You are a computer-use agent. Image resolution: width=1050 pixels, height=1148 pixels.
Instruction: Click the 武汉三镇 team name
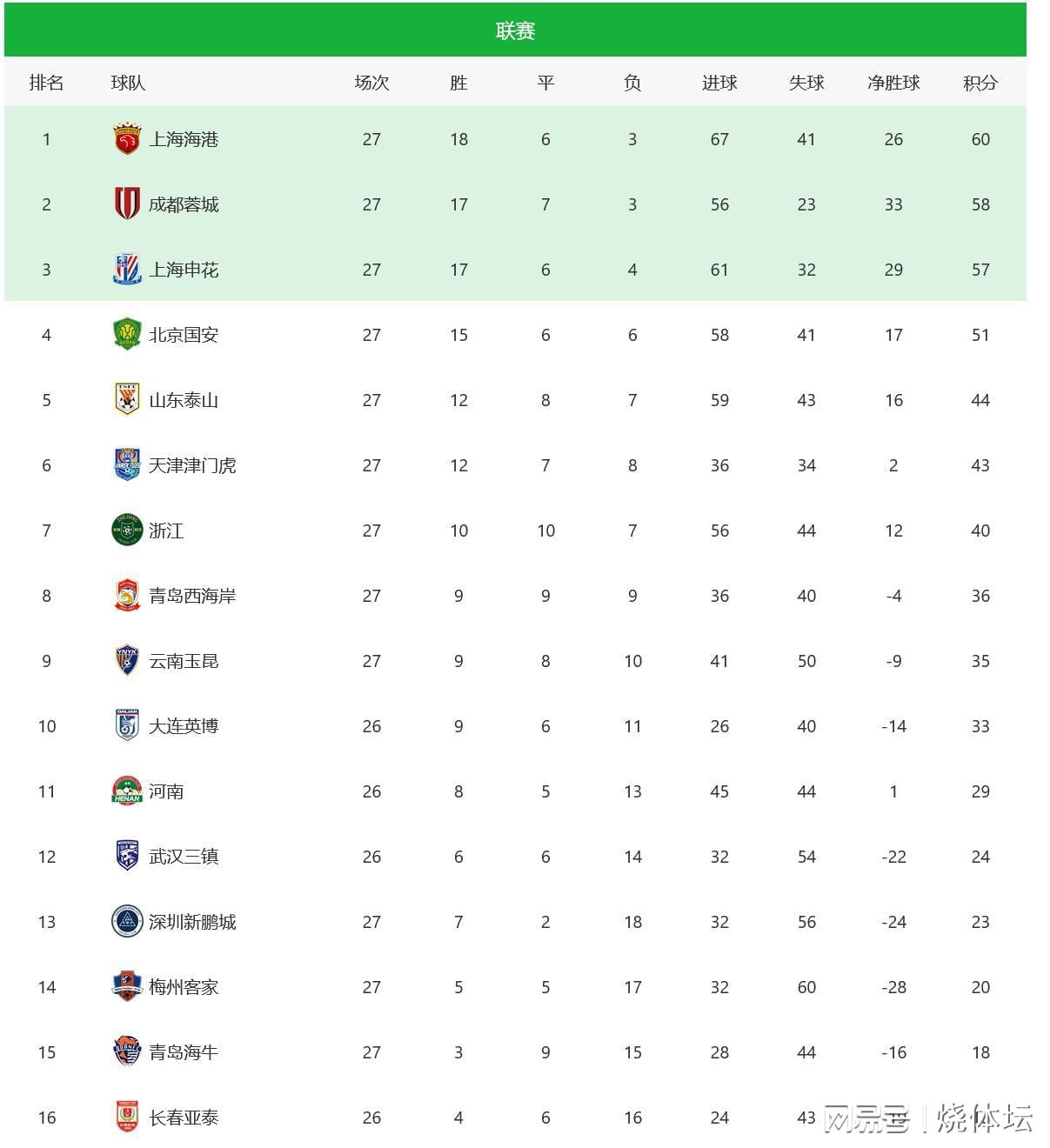click(x=184, y=857)
